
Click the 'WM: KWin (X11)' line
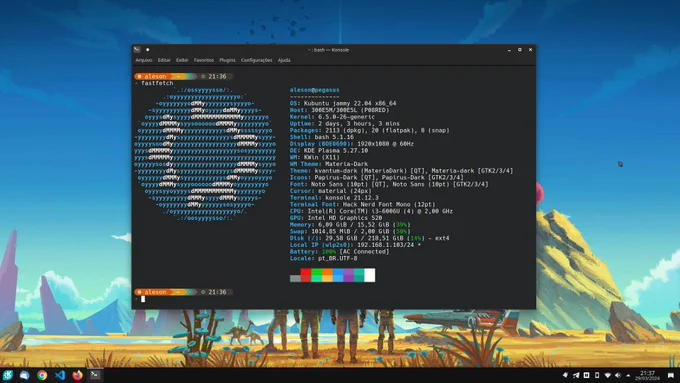[x=314, y=157]
